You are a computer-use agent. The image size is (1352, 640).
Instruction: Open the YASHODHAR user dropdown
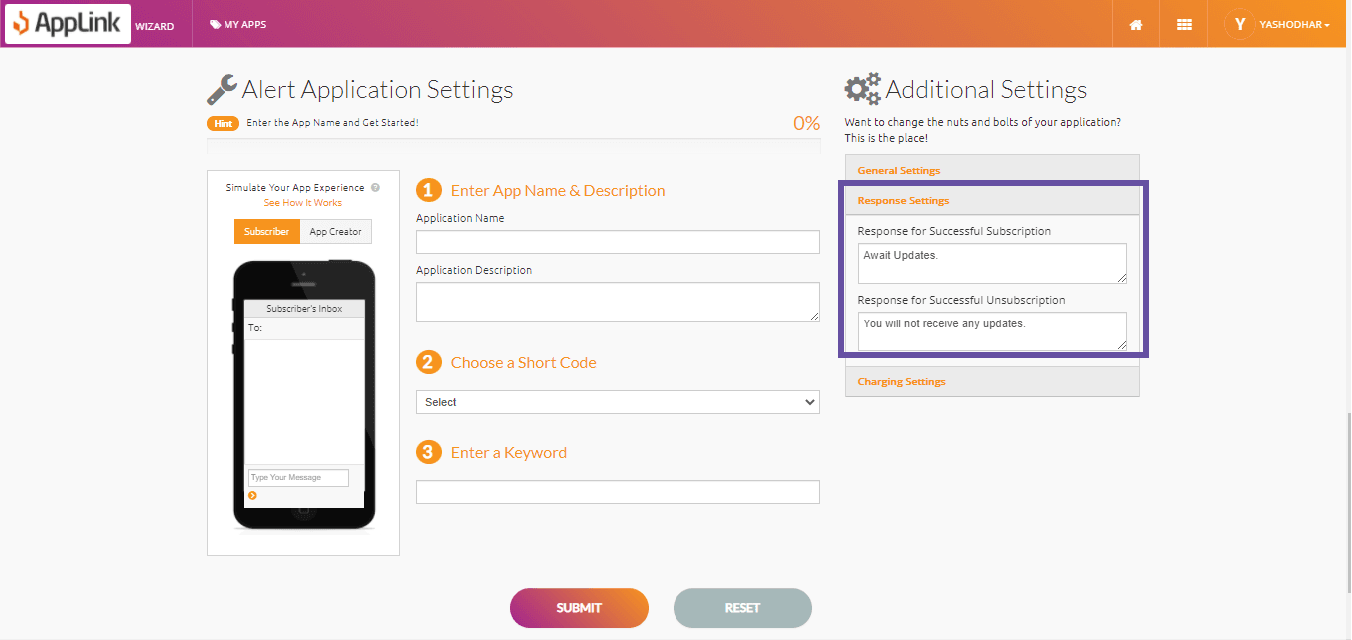[x=1296, y=25]
